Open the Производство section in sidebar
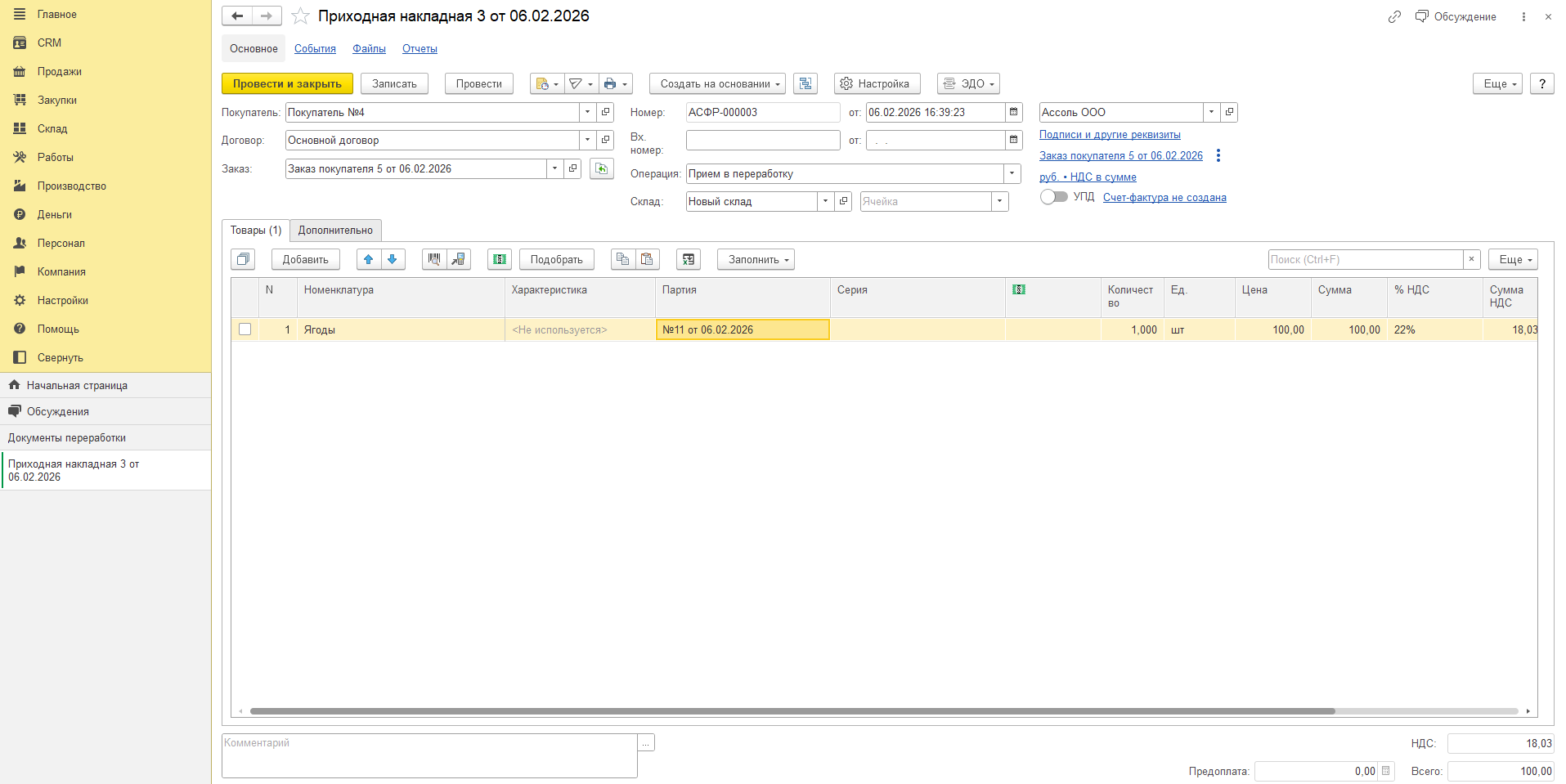This screenshot has width=1566, height=784. point(72,186)
